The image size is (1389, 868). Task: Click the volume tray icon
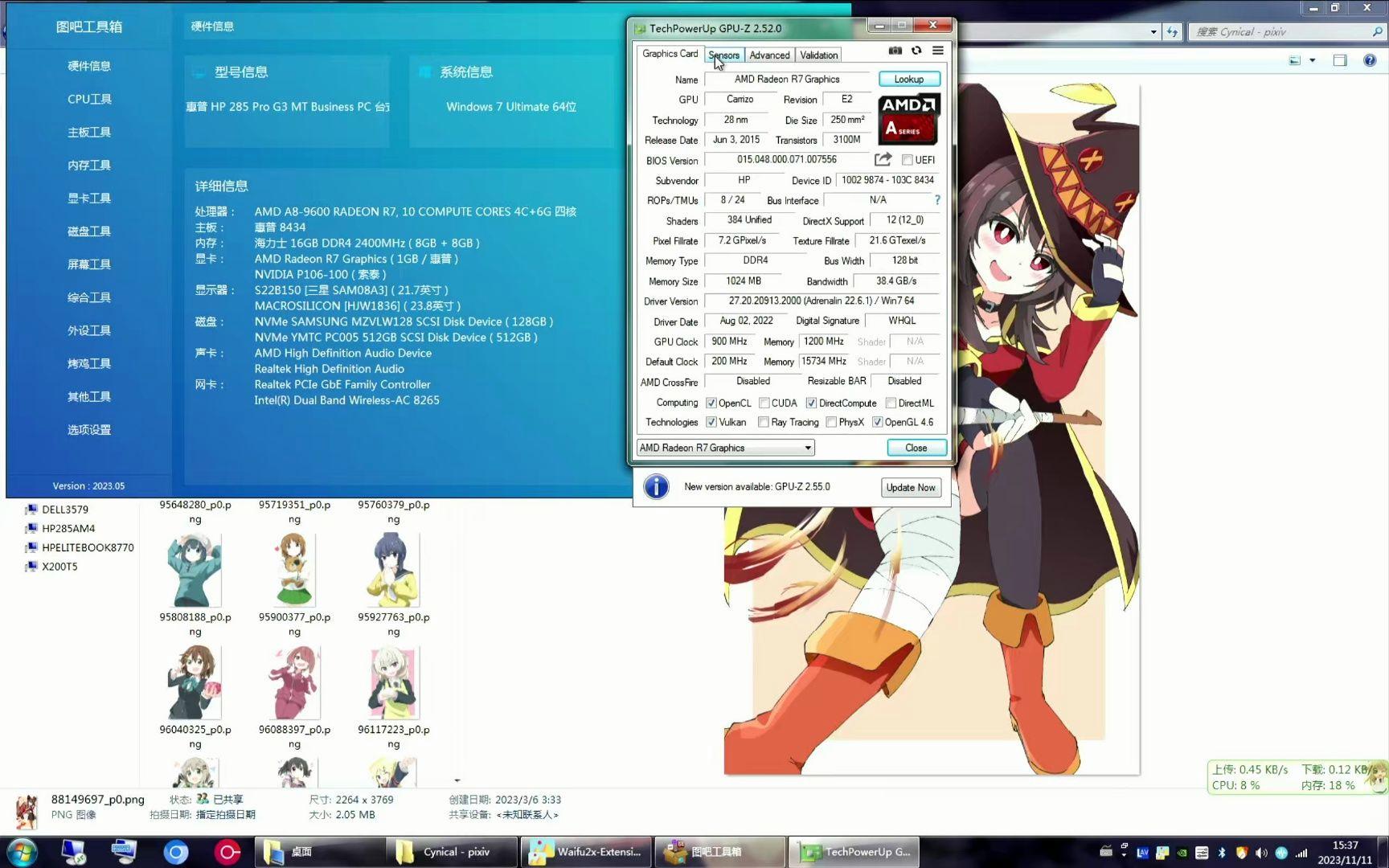[x=1261, y=853]
